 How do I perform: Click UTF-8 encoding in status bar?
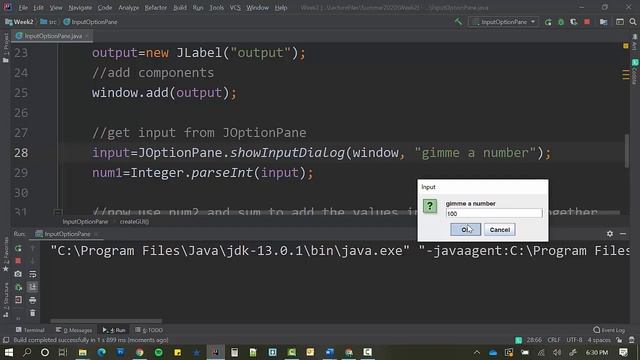point(574,340)
